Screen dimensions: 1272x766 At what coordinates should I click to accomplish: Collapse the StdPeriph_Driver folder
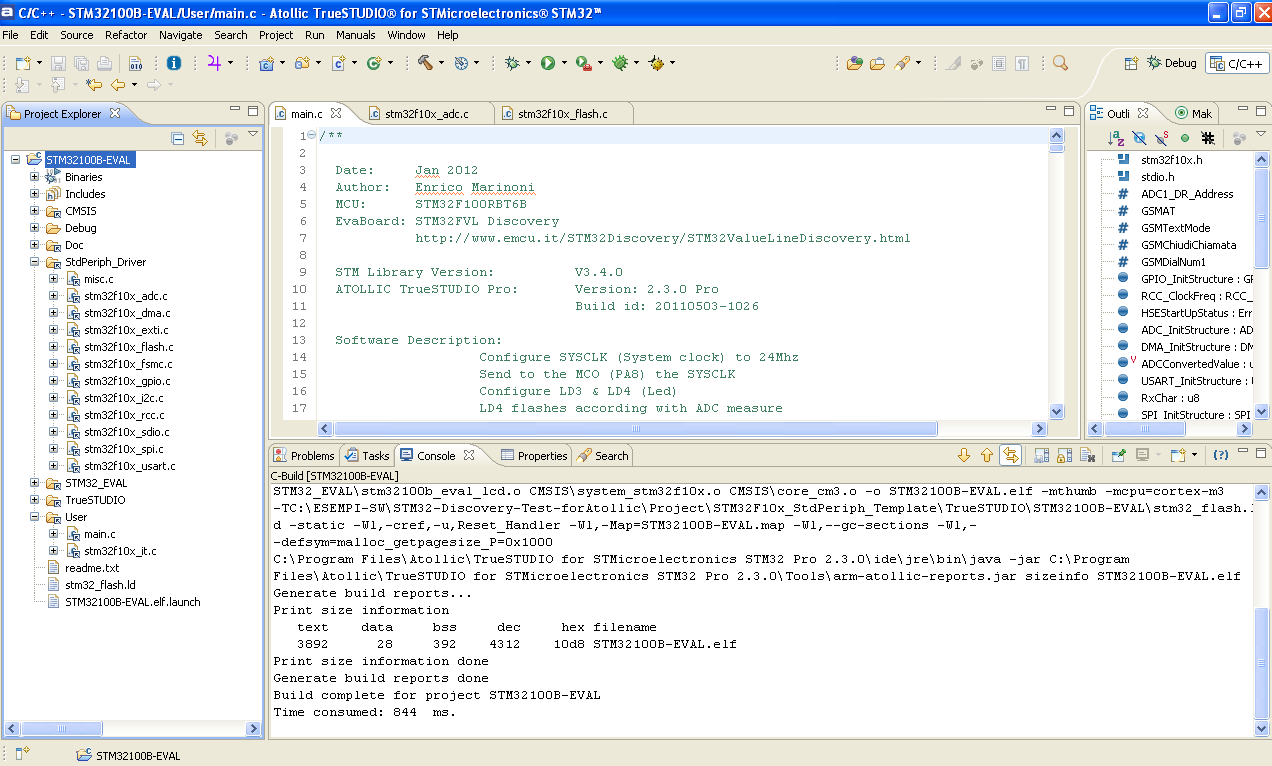click(35, 262)
